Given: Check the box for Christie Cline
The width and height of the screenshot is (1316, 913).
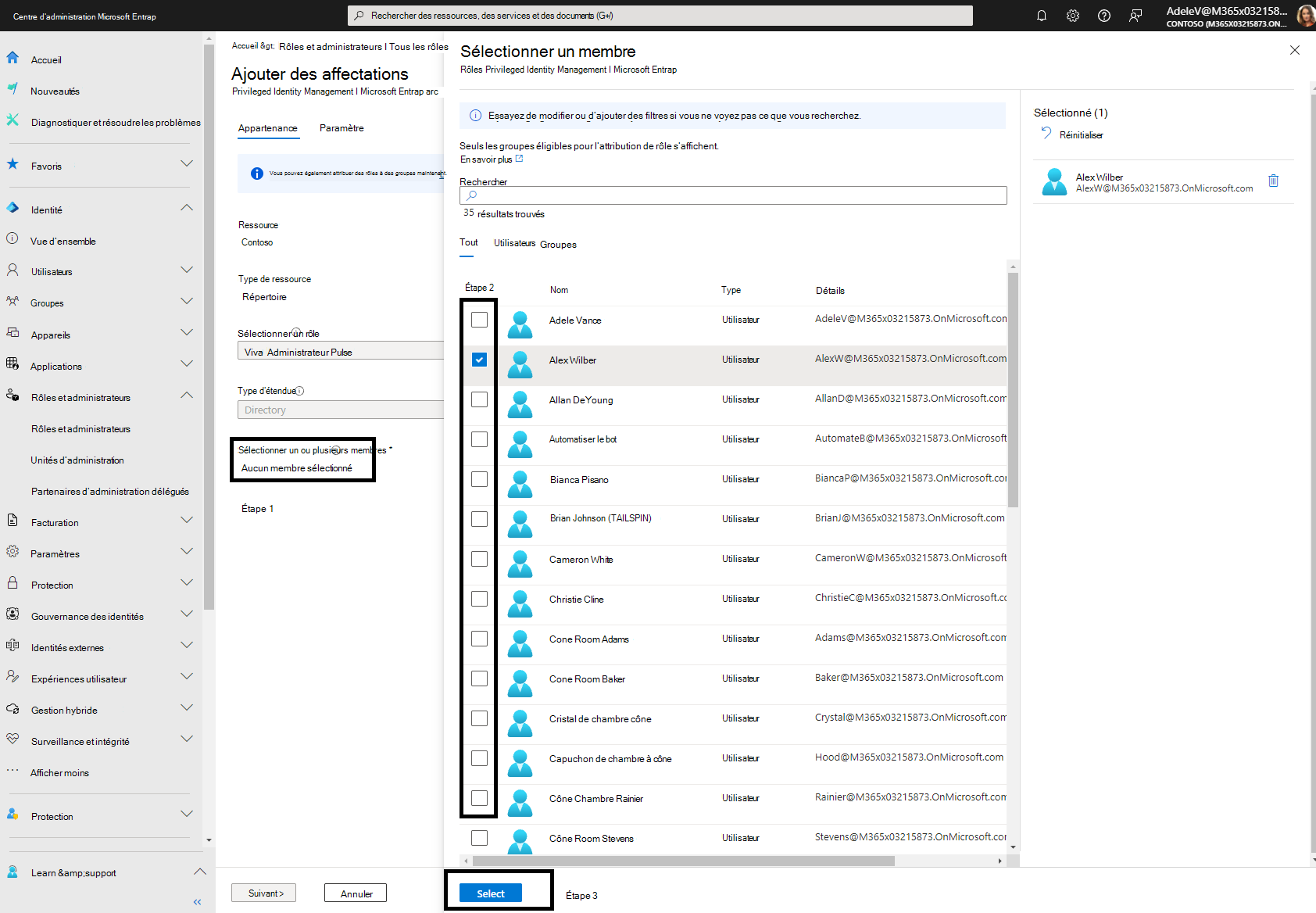Looking at the screenshot, I should click(x=479, y=599).
